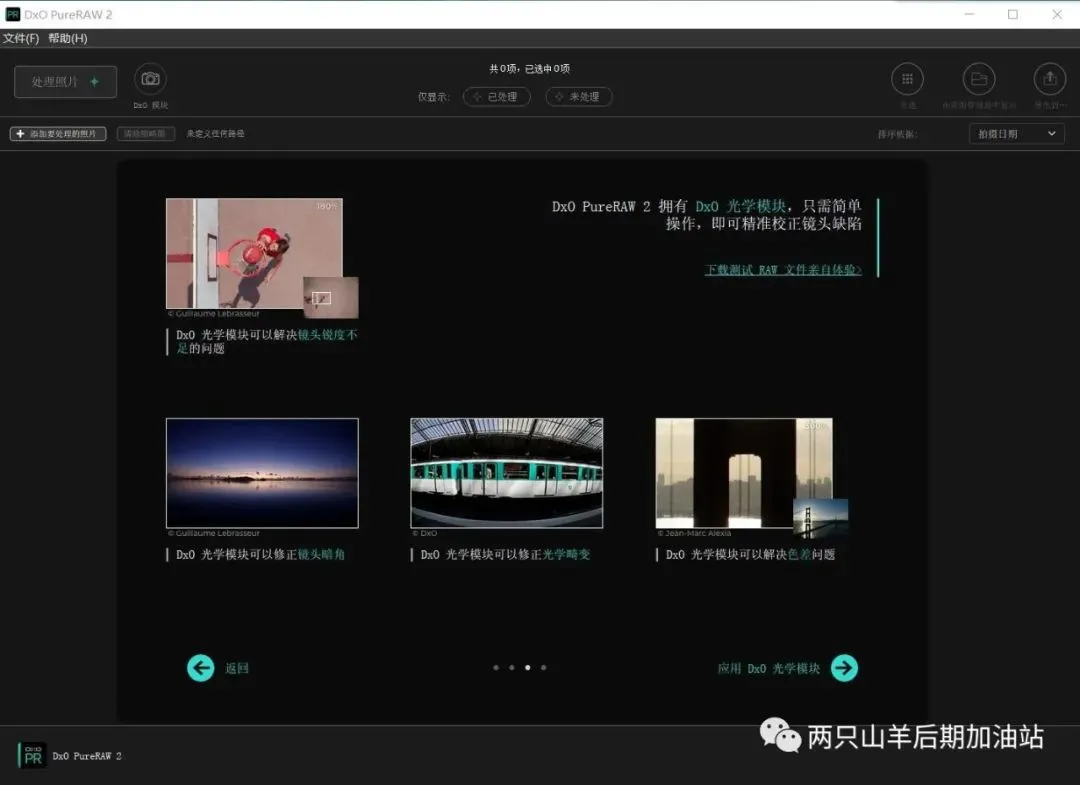
Task: Toggle the 未处理 filter
Action: (579, 97)
